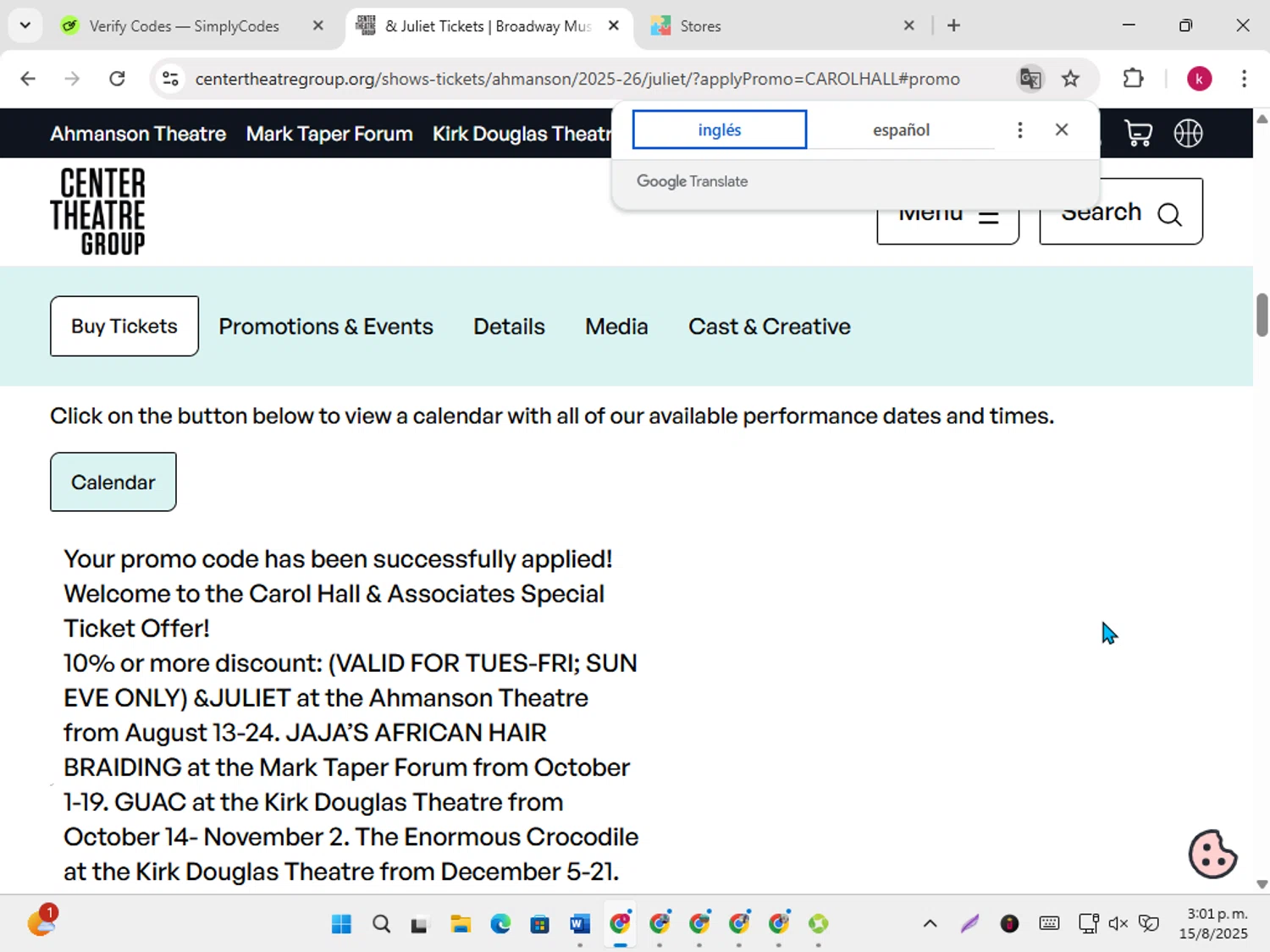Click the muted volume icon in tray

pos(1118,924)
